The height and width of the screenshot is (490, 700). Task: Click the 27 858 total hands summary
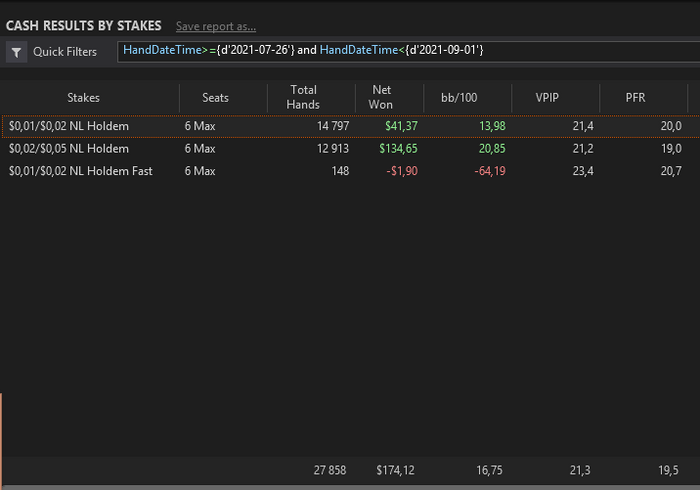coord(329,470)
